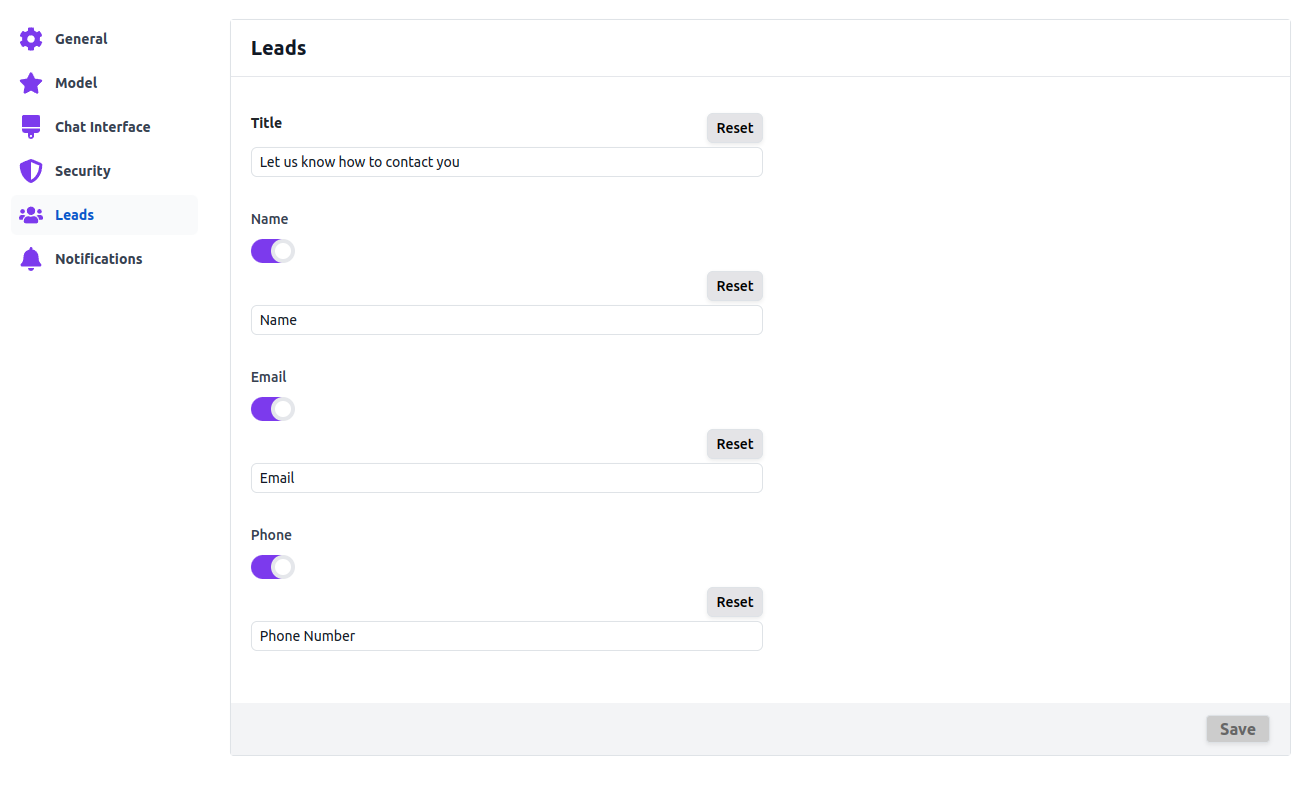The height and width of the screenshot is (805, 1299).
Task: Select the Notifications menu item
Action: [98, 259]
